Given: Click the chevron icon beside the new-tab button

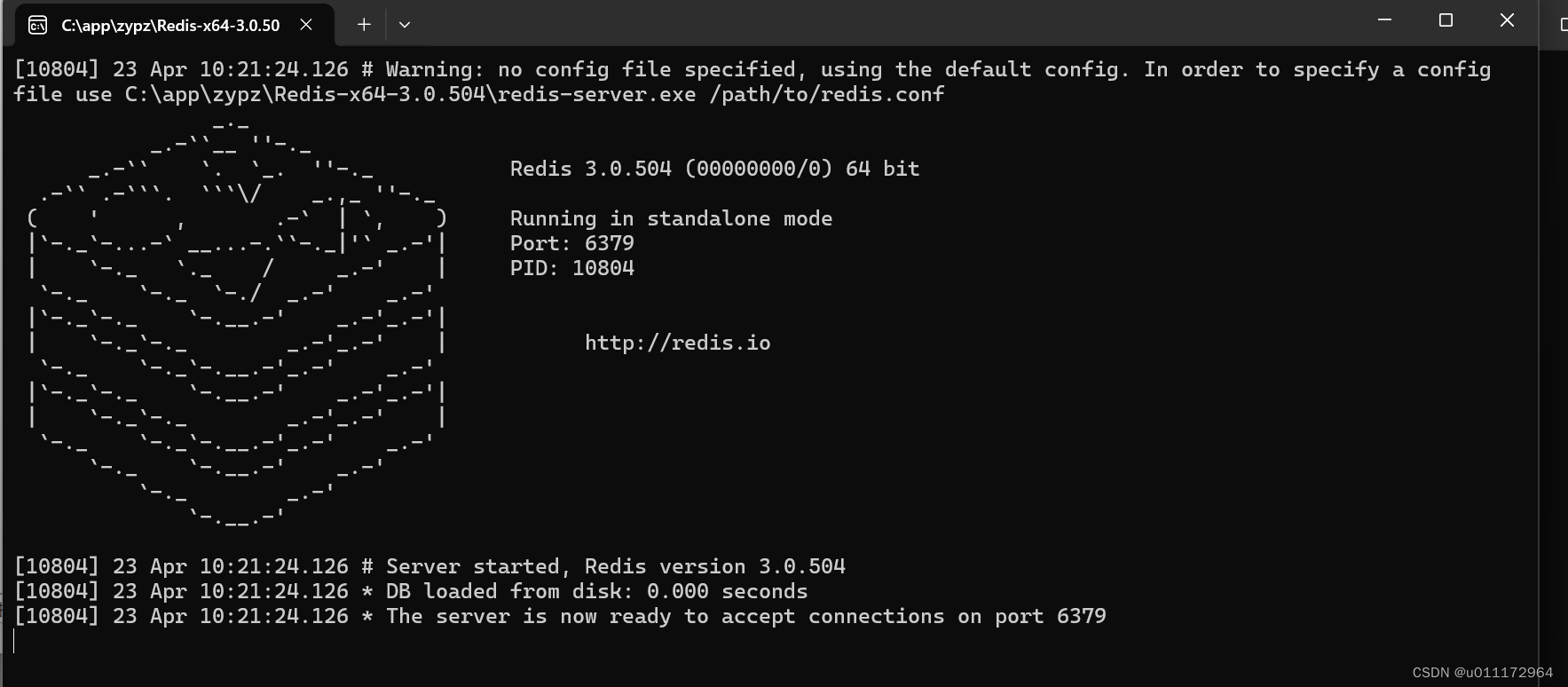Looking at the screenshot, I should pyautogui.click(x=406, y=25).
